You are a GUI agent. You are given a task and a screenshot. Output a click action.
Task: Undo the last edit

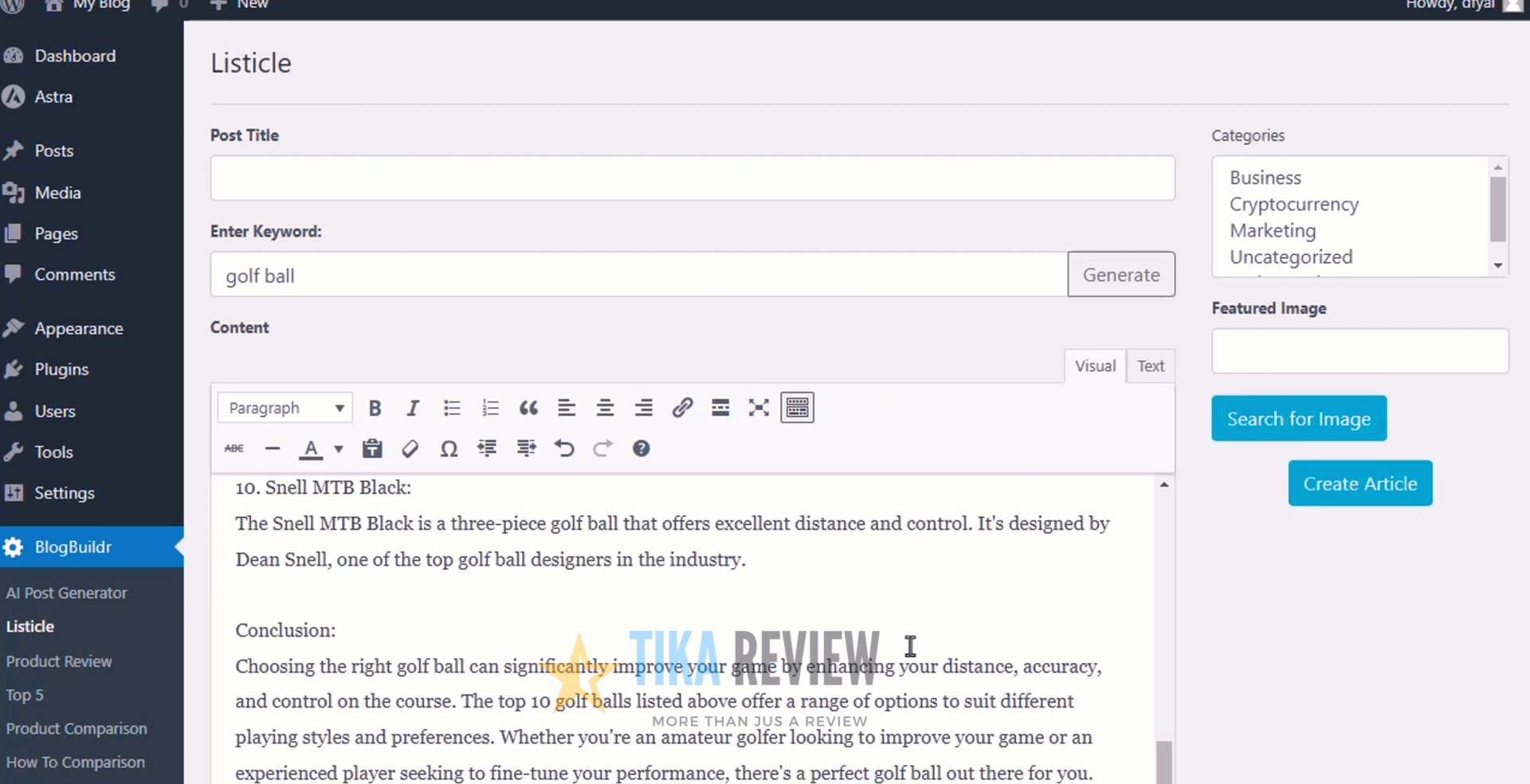pos(564,449)
